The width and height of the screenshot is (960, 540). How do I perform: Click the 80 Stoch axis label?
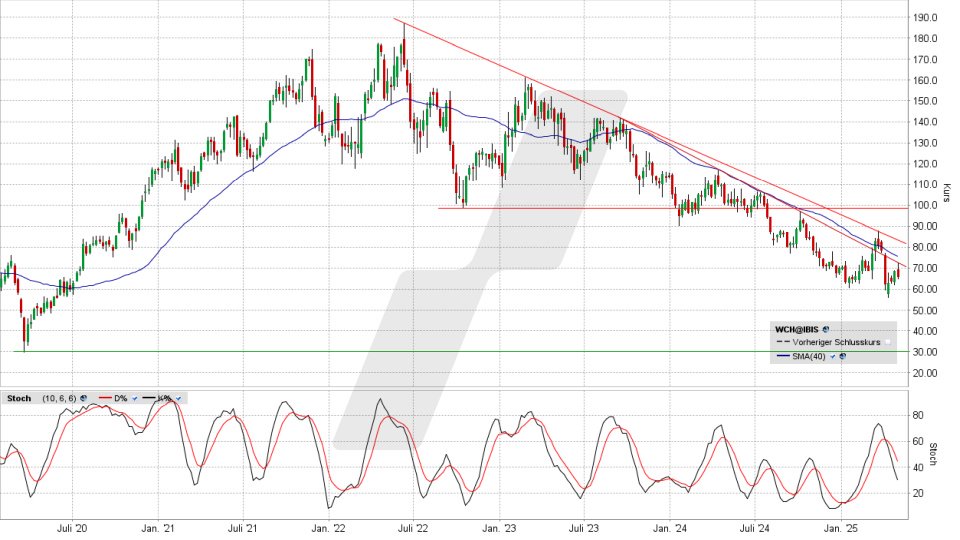point(918,415)
